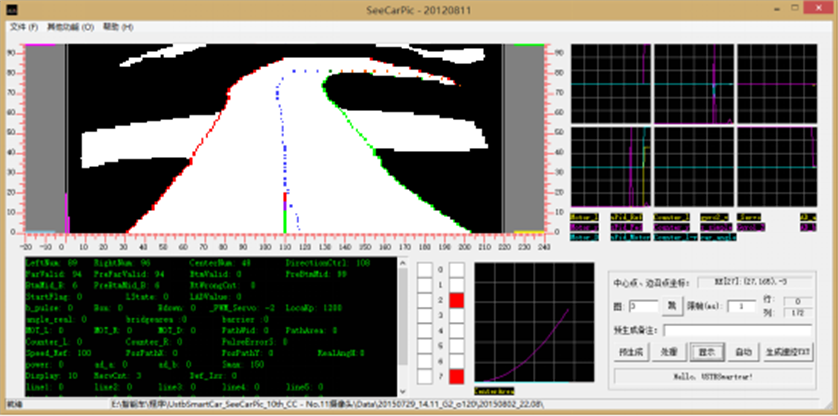Click the red and green center bar in the track image
The width and height of the screenshot is (838, 416).
pos(285,213)
